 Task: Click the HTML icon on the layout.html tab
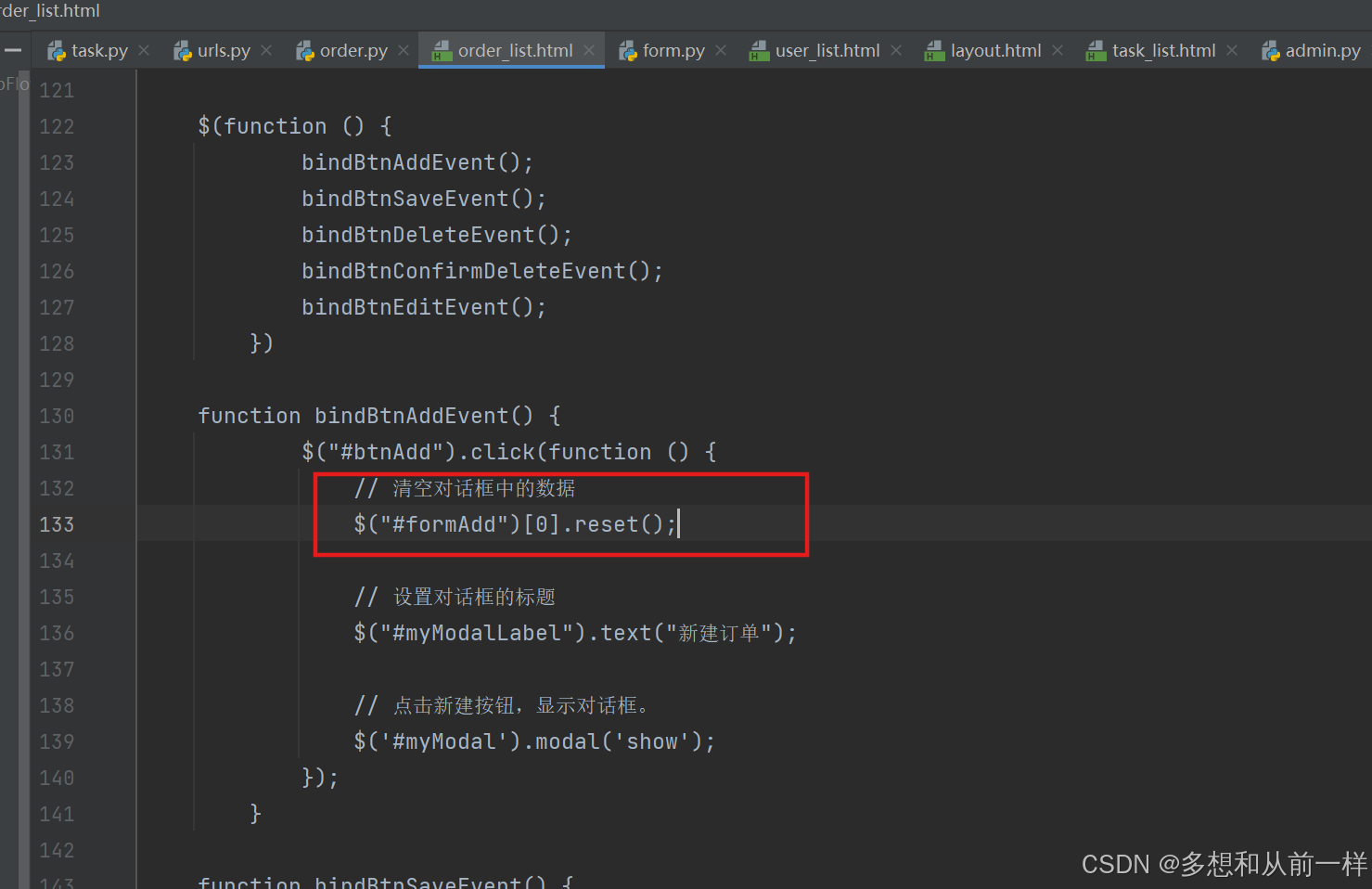click(x=933, y=50)
